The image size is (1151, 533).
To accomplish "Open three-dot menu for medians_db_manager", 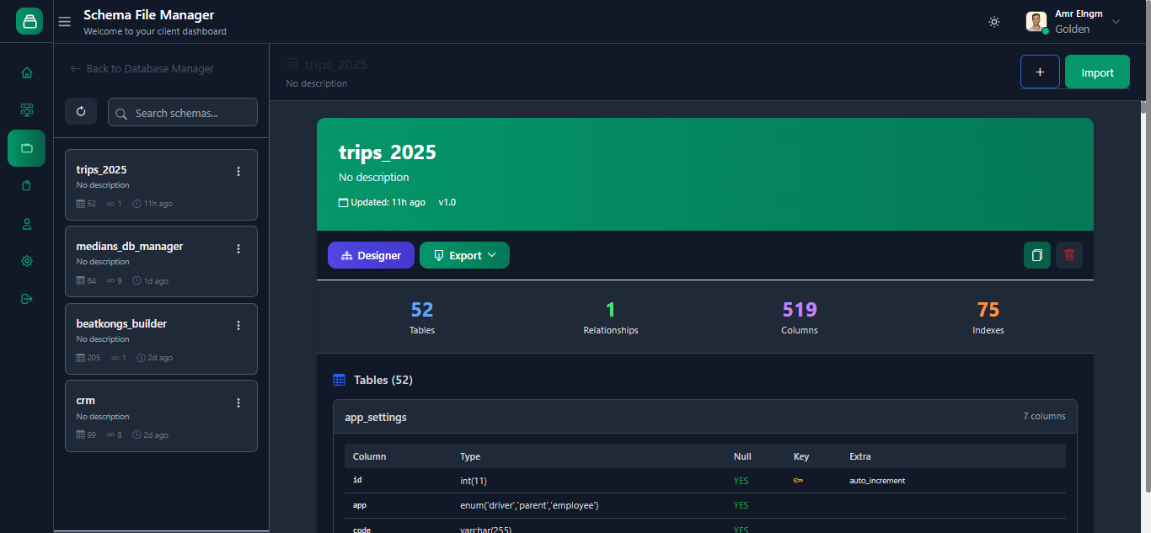I will 238,248.
